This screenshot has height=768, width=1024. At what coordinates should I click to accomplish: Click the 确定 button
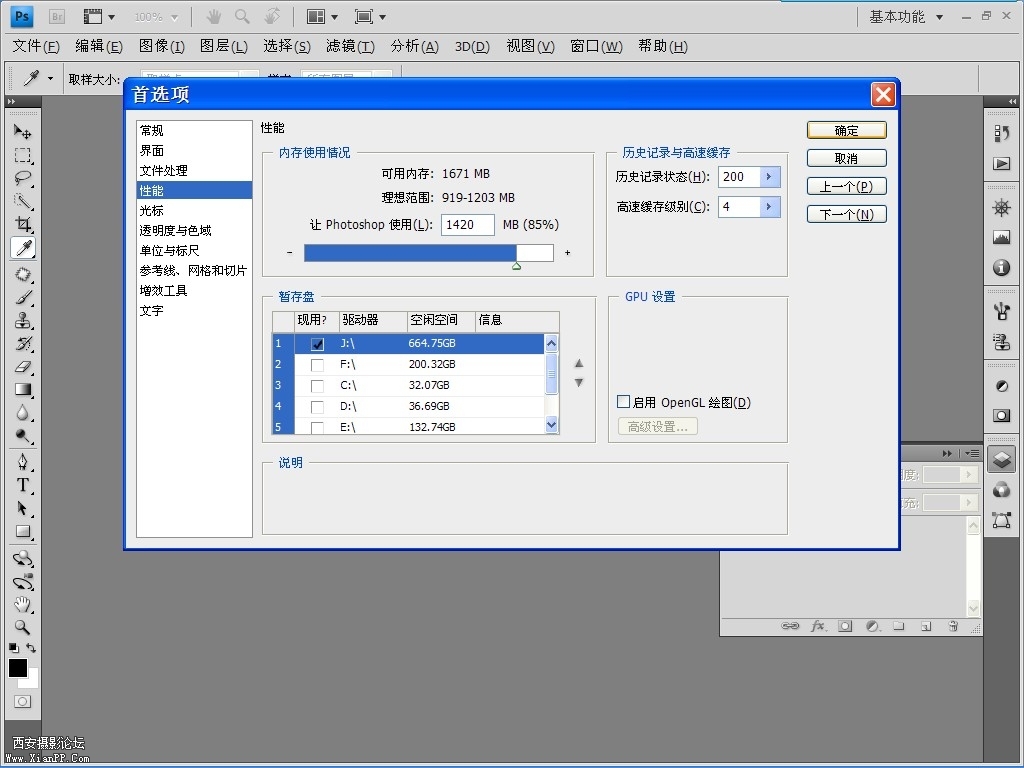point(846,130)
